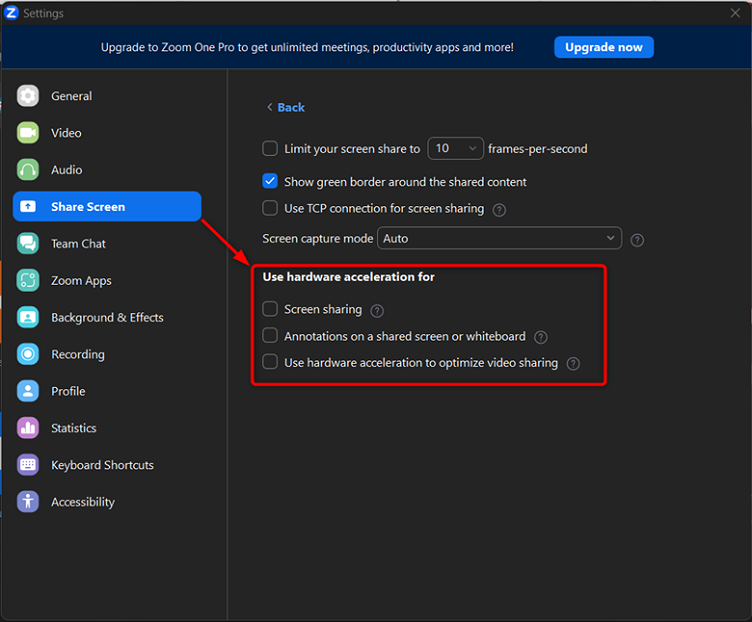Click the Zoom Apps icon

pos(28,281)
